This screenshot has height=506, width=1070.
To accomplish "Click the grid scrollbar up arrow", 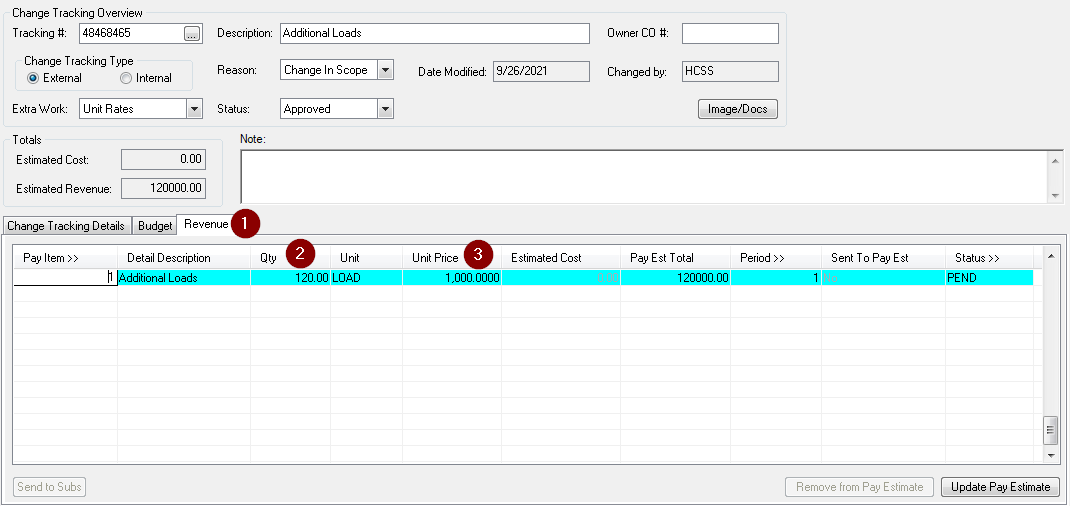I will [x=1051, y=256].
